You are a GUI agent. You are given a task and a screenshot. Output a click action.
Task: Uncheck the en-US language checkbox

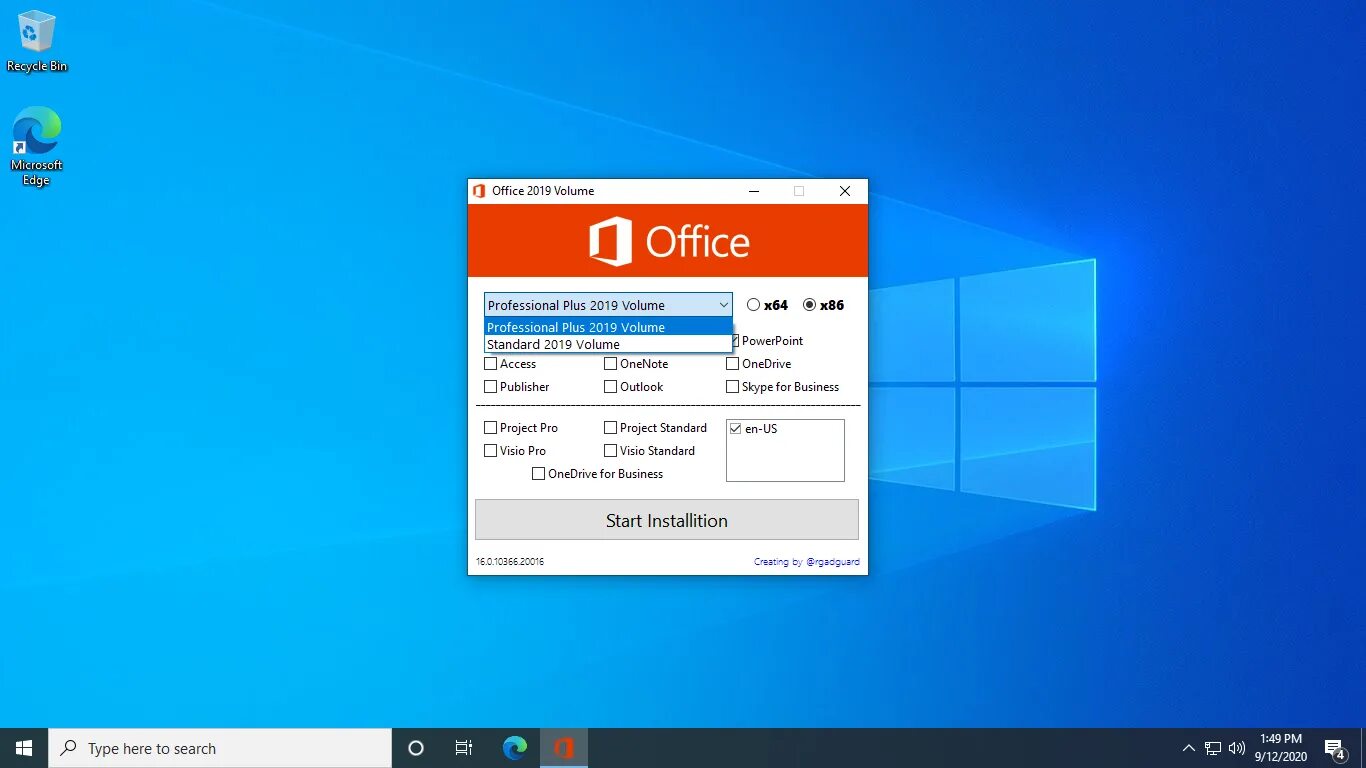[x=736, y=429]
